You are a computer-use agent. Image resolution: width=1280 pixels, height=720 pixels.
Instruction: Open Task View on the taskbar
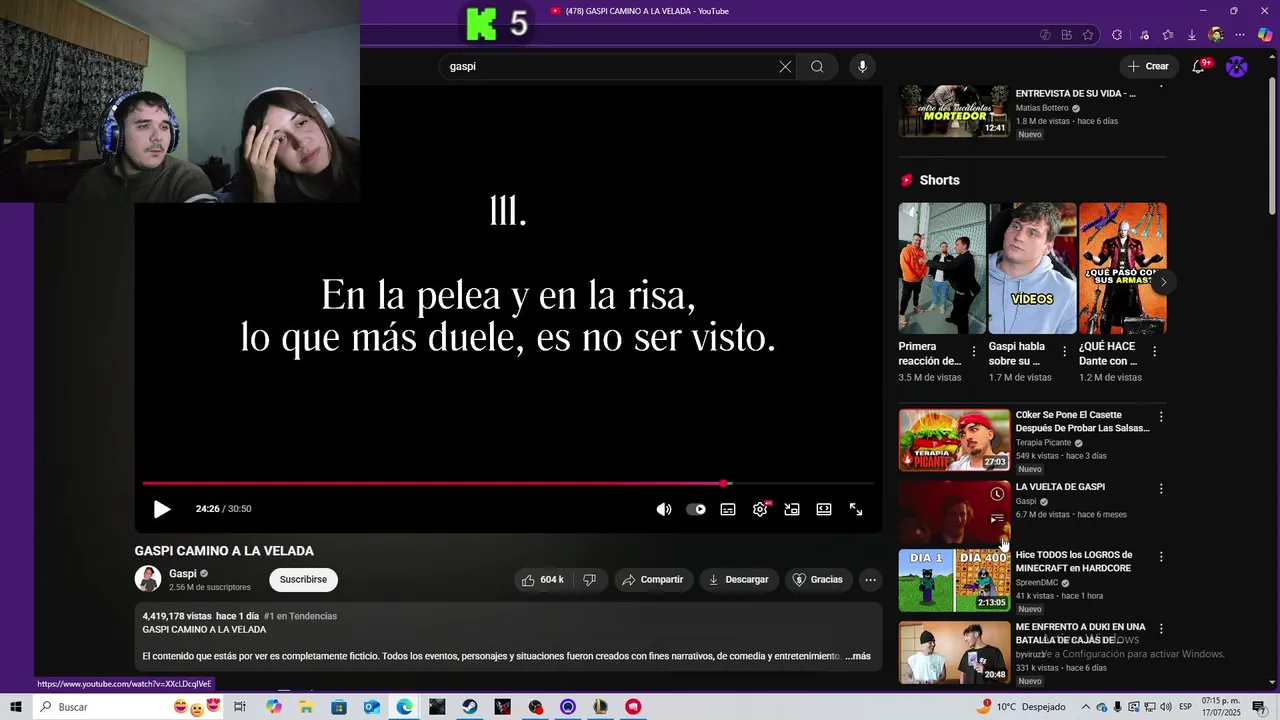(240, 707)
